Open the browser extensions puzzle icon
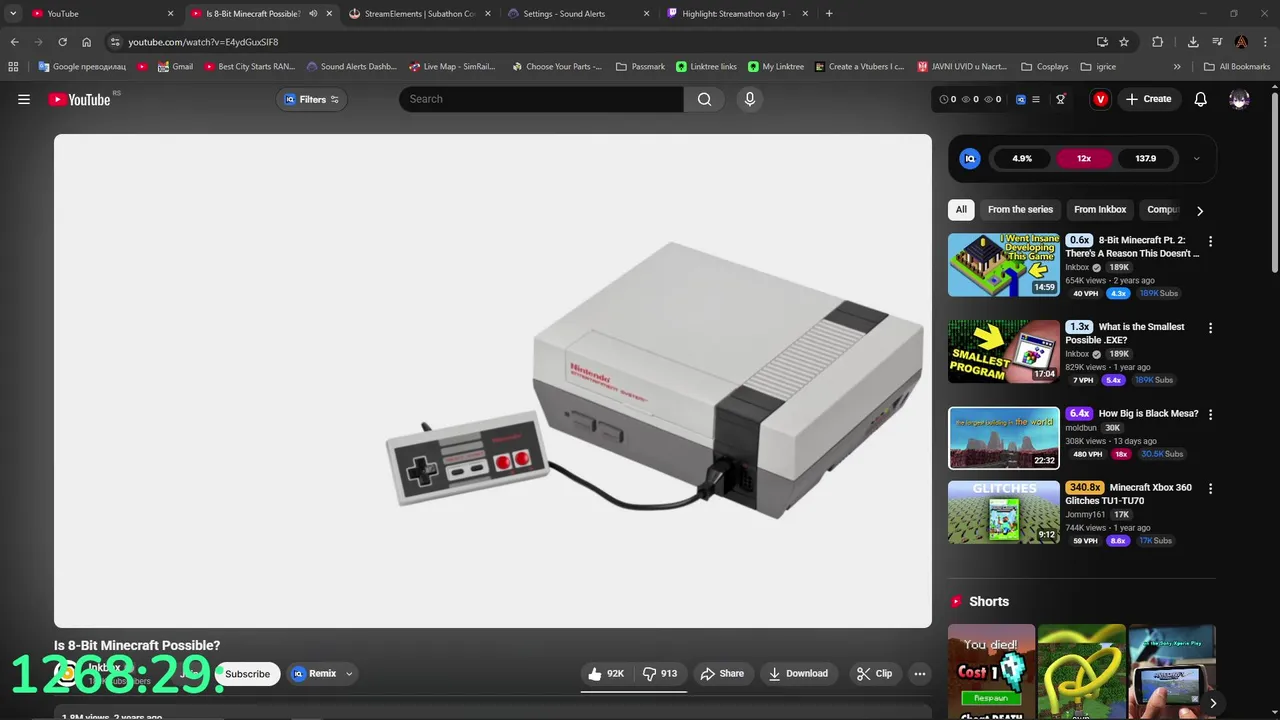The height and width of the screenshot is (720, 1280). coord(1158,42)
